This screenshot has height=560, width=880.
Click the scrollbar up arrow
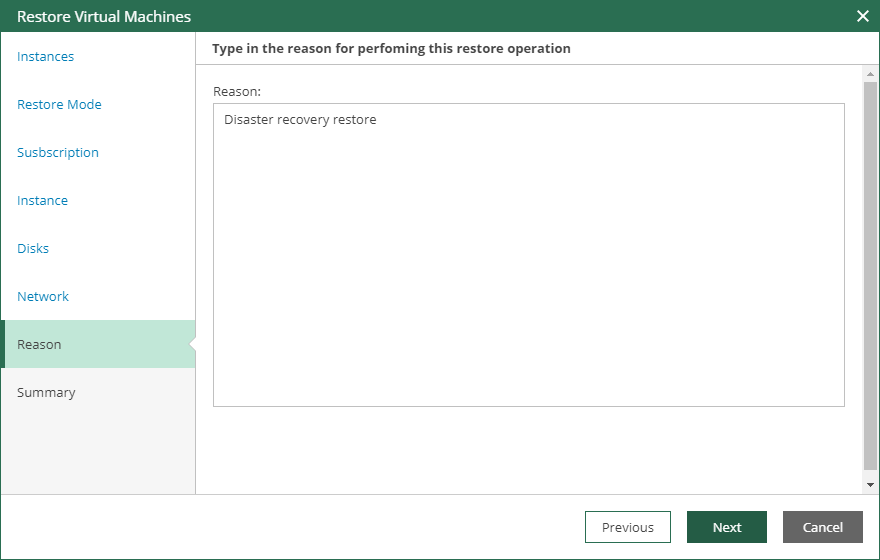click(x=870, y=75)
